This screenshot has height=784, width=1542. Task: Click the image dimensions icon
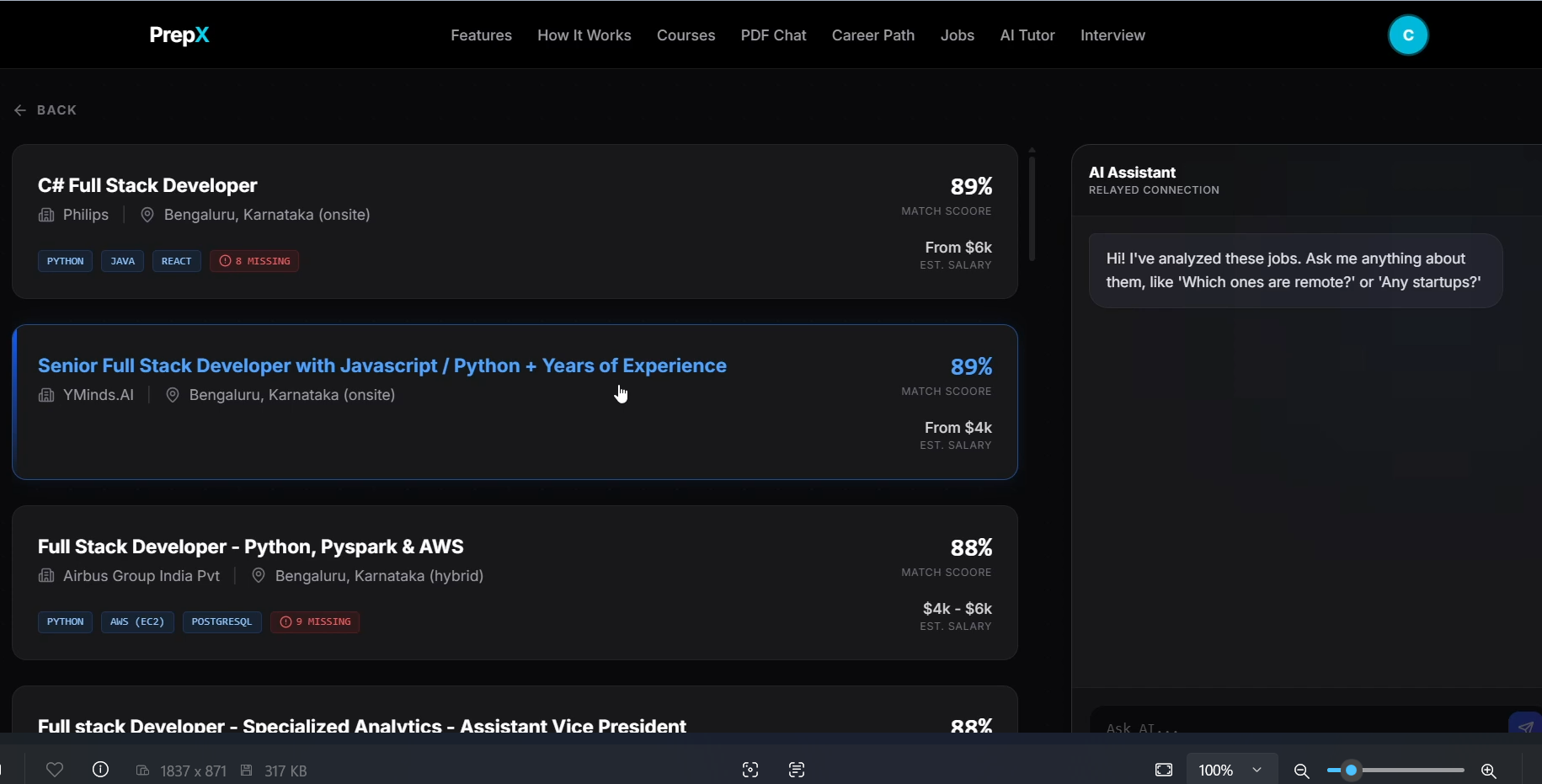tap(143, 771)
